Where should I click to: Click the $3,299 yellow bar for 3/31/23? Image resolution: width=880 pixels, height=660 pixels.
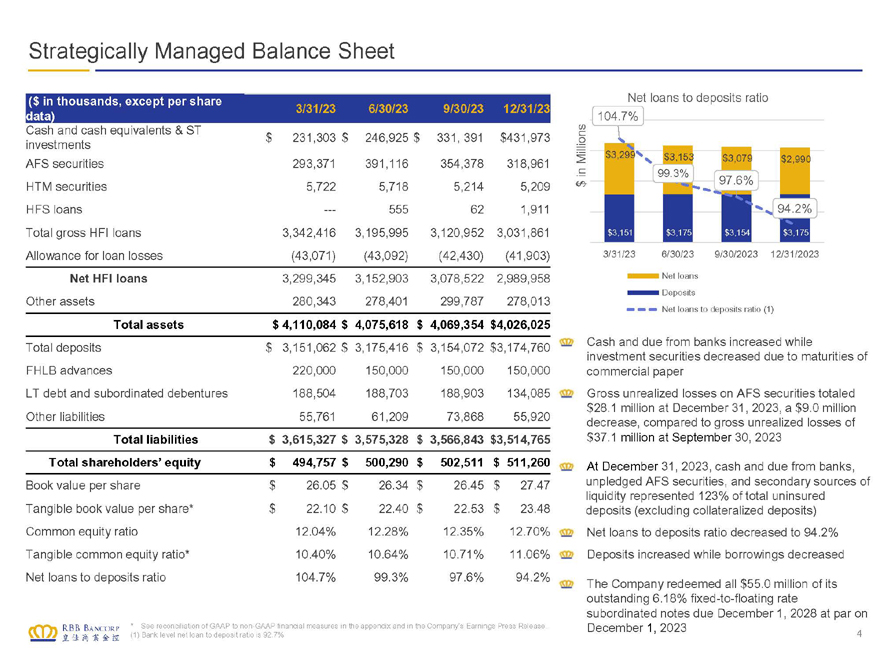[x=620, y=169]
